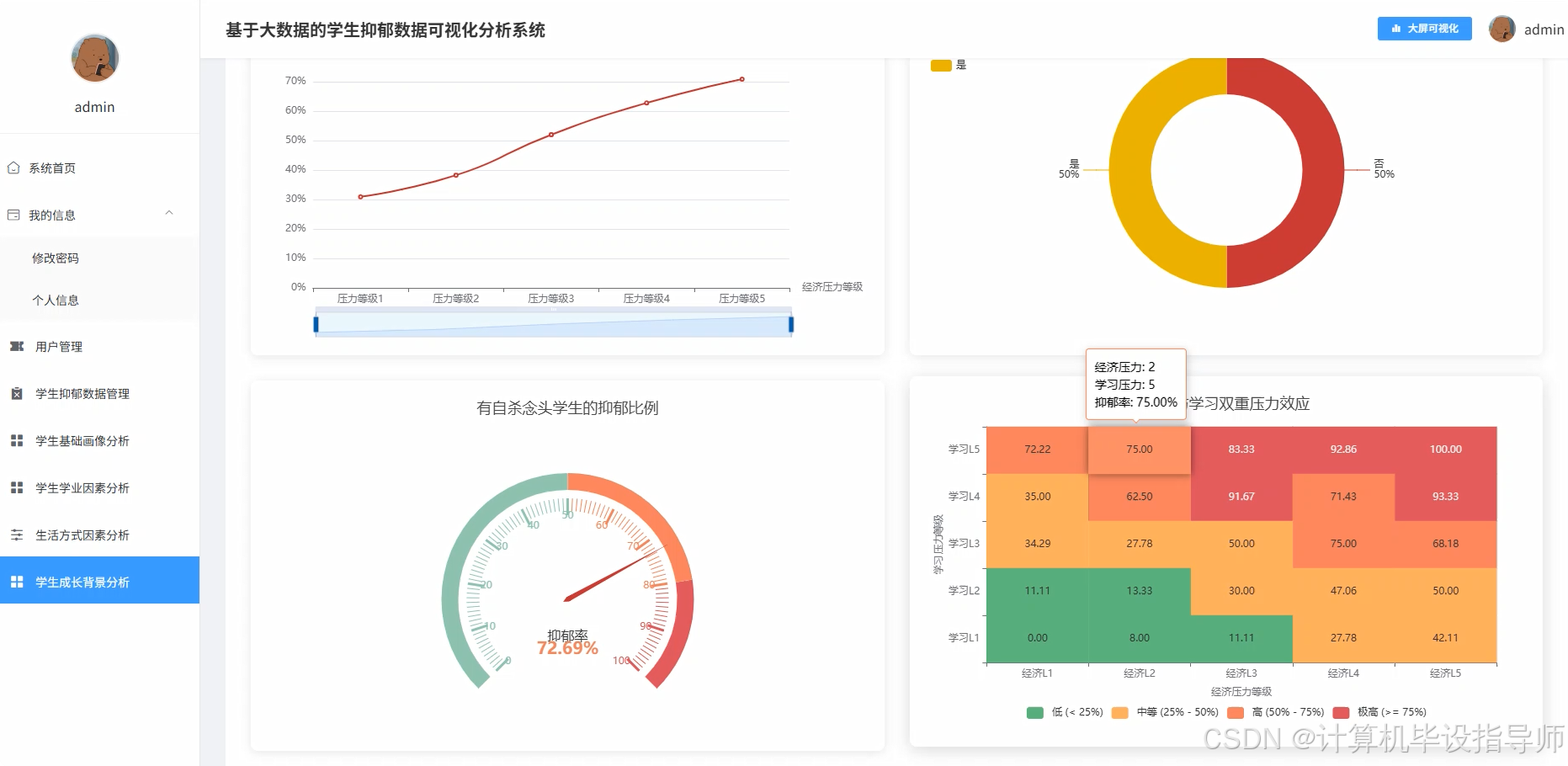Toggle the 极高 (>= 75%) legend swatch
1568x766 pixels.
pos(1341,712)
